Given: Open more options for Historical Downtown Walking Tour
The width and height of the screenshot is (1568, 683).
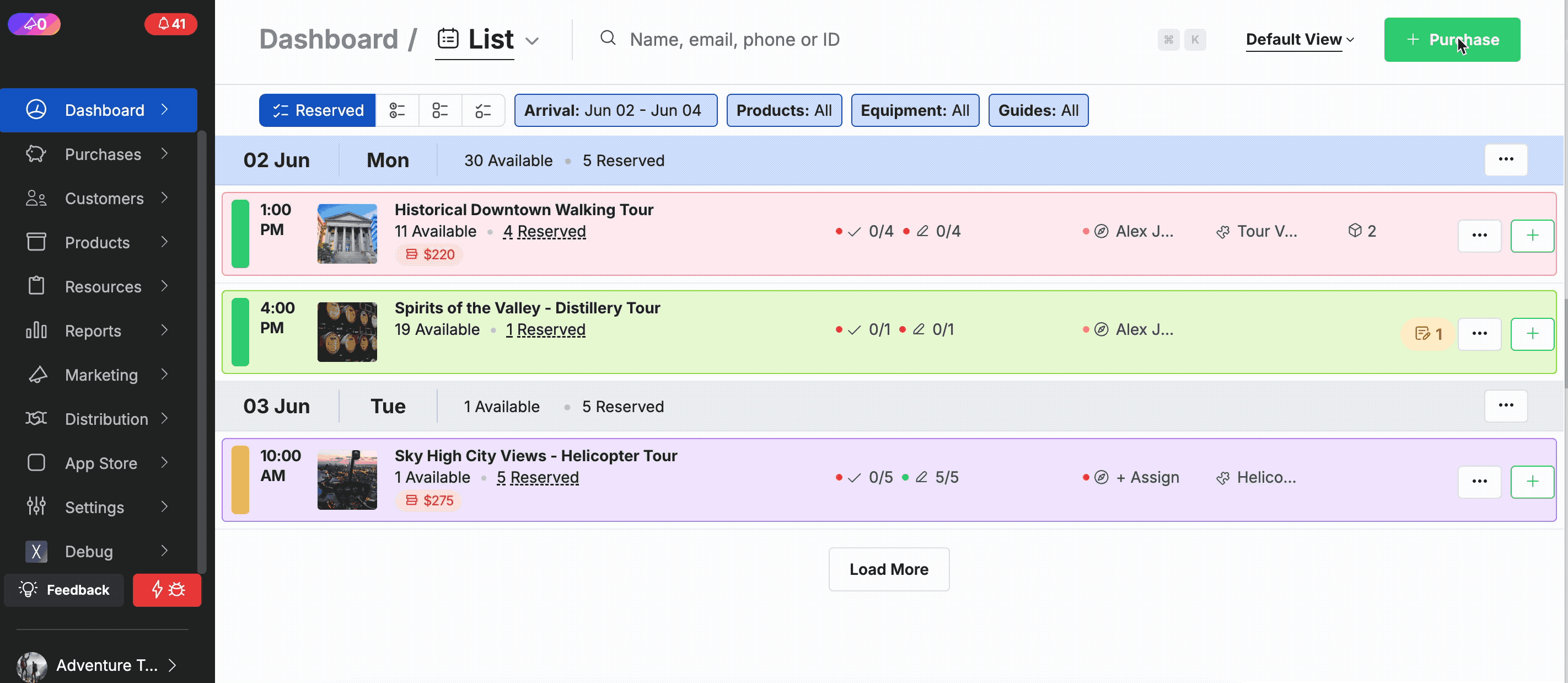Looking at the screenshot, I should pyautogui.click(x=1479, y=235).
